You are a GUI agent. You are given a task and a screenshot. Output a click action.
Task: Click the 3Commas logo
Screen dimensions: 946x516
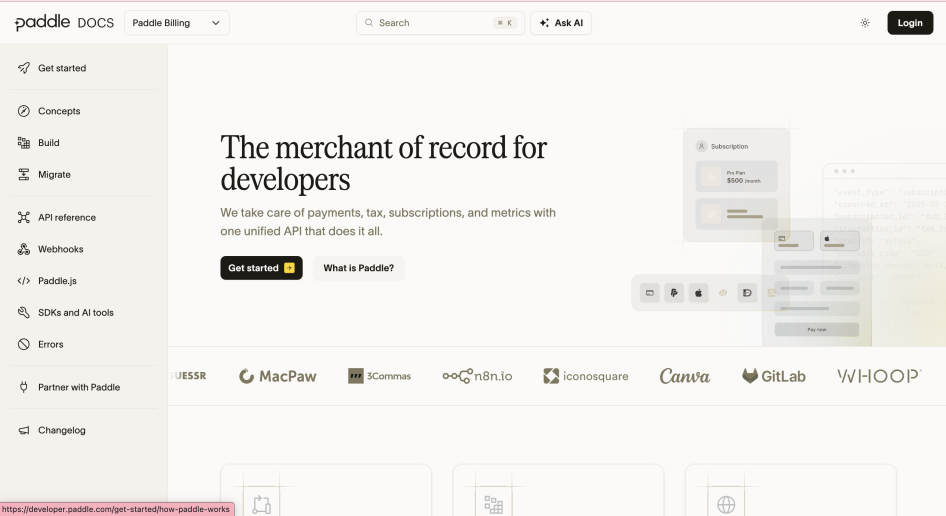pyautogui.click(x=379, y=376)
